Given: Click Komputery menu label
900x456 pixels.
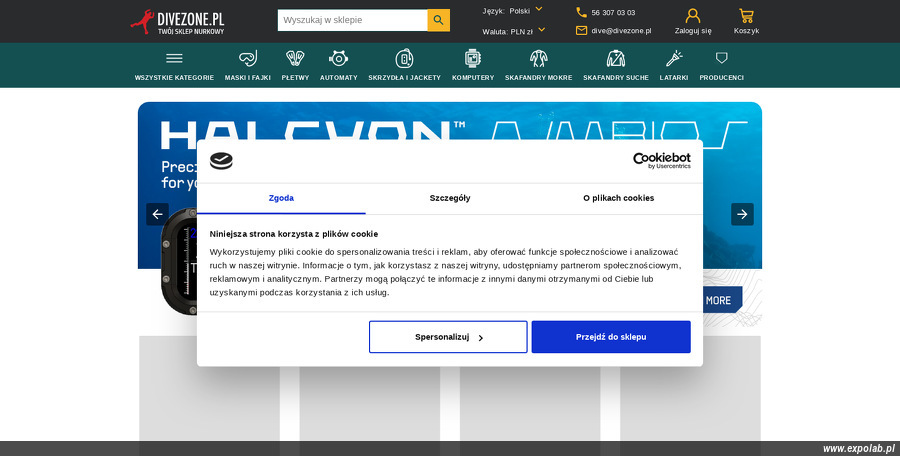Looking at the screenshot, I should 472,78.
